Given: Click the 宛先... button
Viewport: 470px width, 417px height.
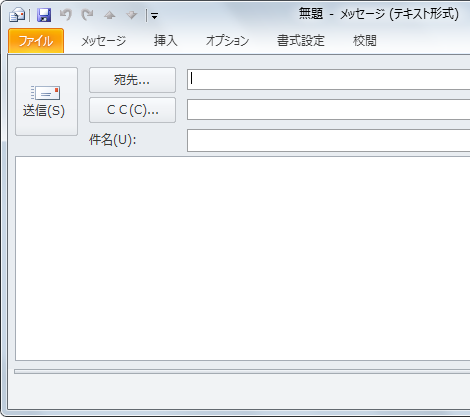Looking at the screenshot, I should pos(132,80).
